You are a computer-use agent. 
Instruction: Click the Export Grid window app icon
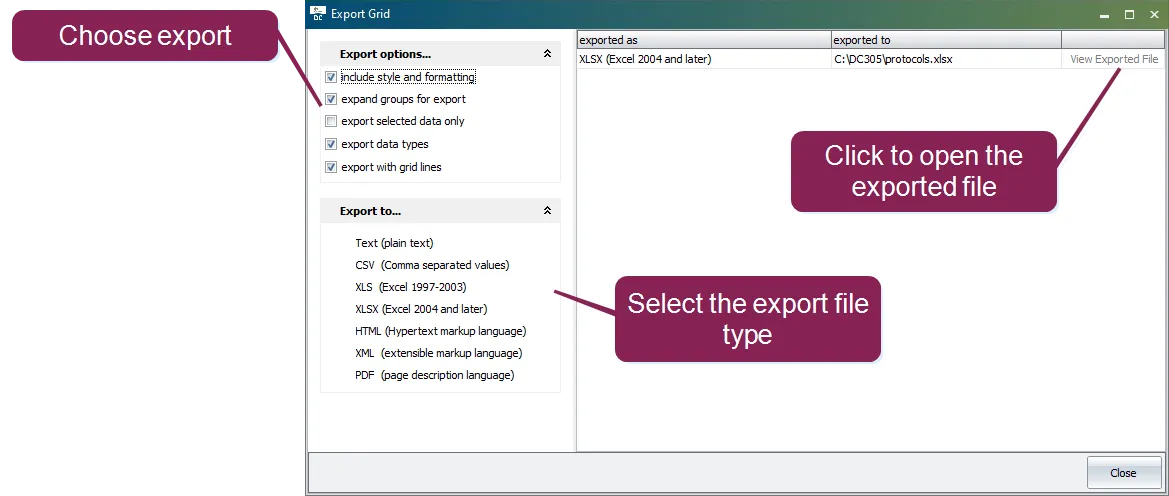tap(318, 13)
